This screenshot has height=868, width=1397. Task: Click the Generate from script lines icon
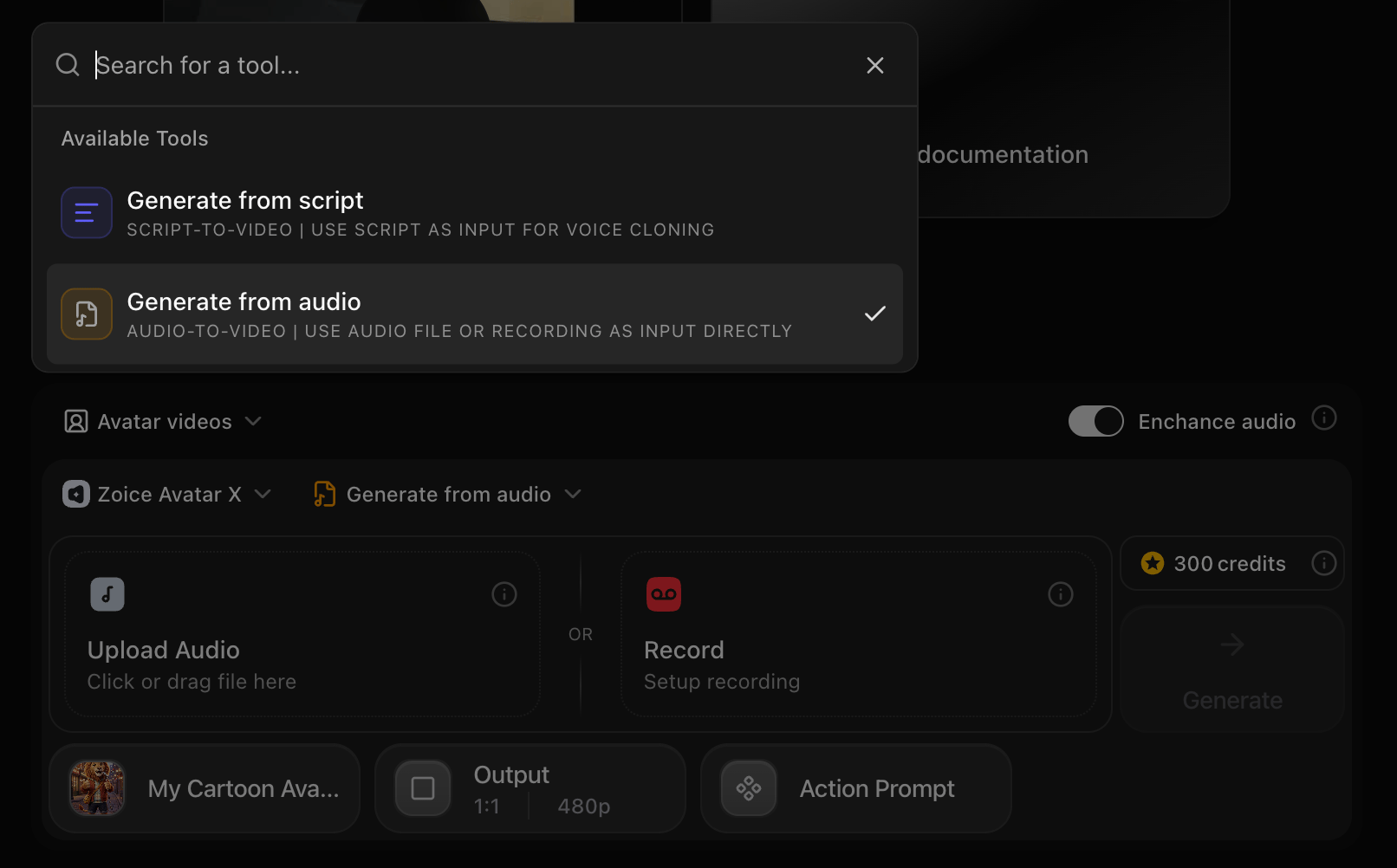coord(87,212)
